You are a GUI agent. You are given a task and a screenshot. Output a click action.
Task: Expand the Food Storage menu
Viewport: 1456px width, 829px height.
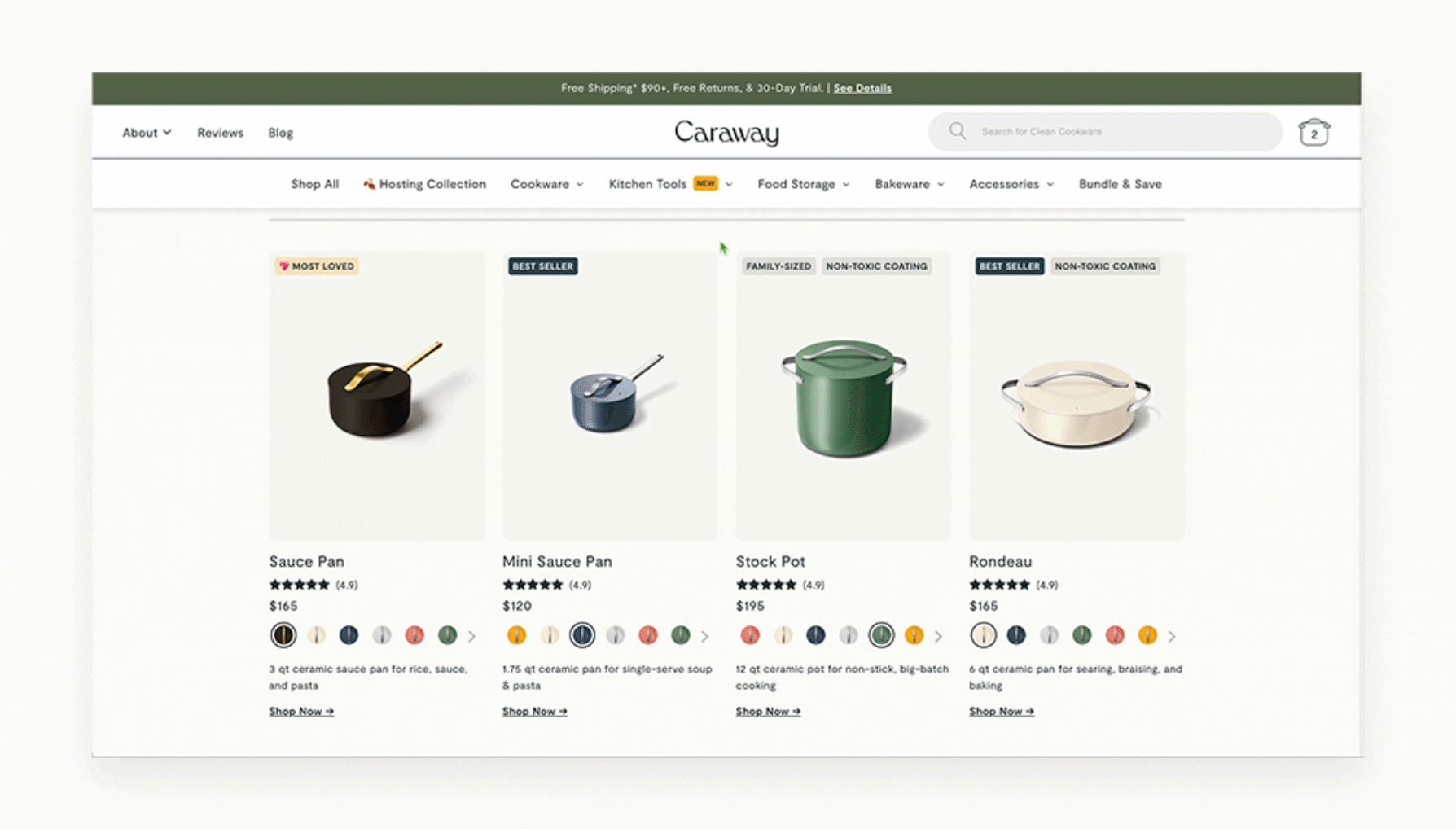[803, 184]
